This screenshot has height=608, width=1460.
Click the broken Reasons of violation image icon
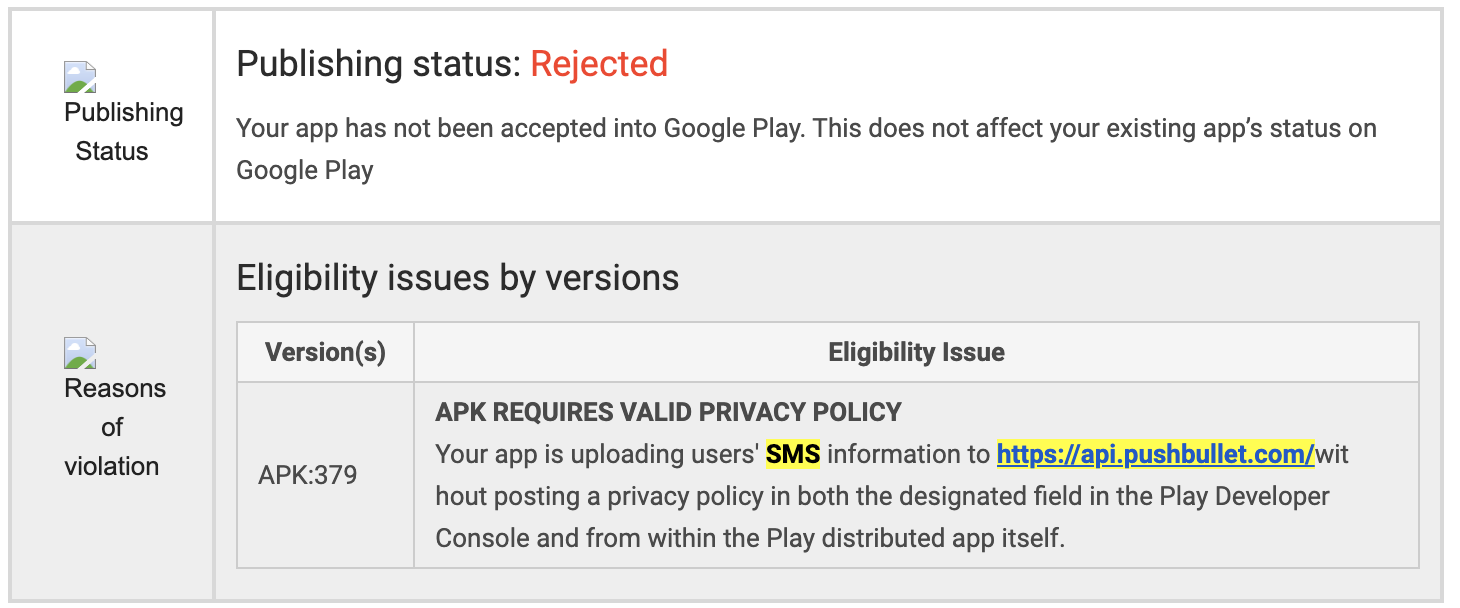(x=80, y=353)
